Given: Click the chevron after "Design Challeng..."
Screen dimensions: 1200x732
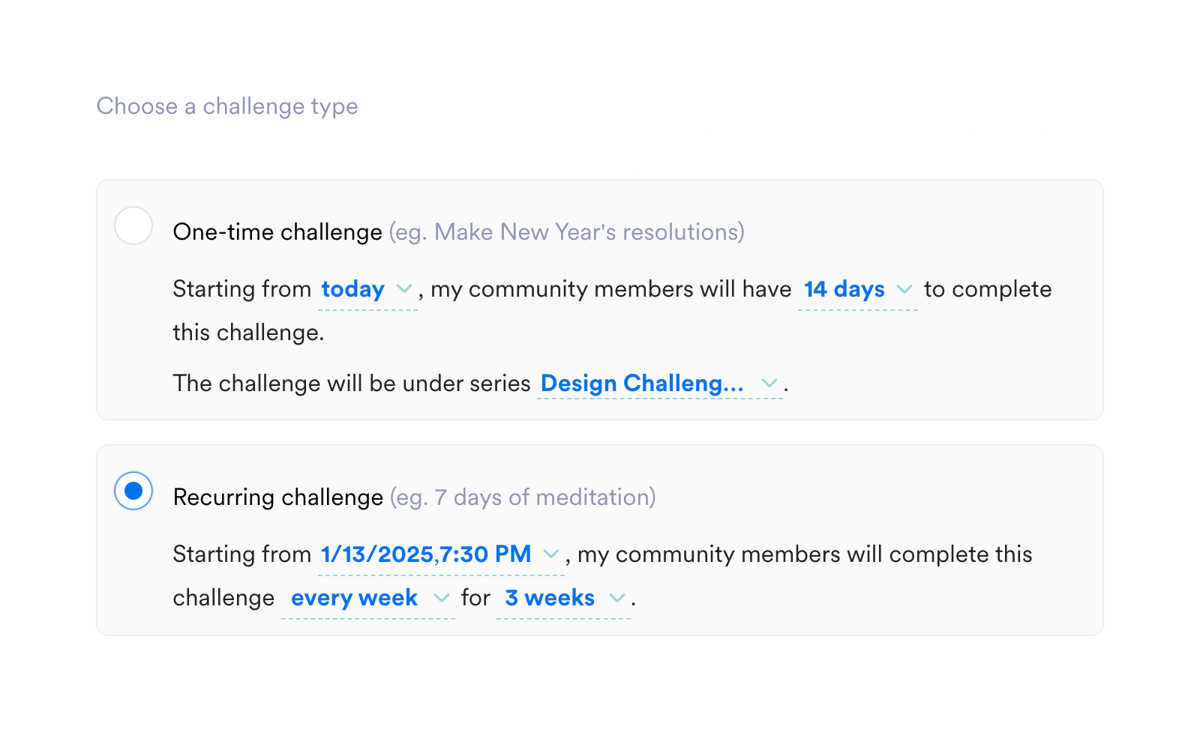Looking at the screenshot, I should tap(769, 383).
